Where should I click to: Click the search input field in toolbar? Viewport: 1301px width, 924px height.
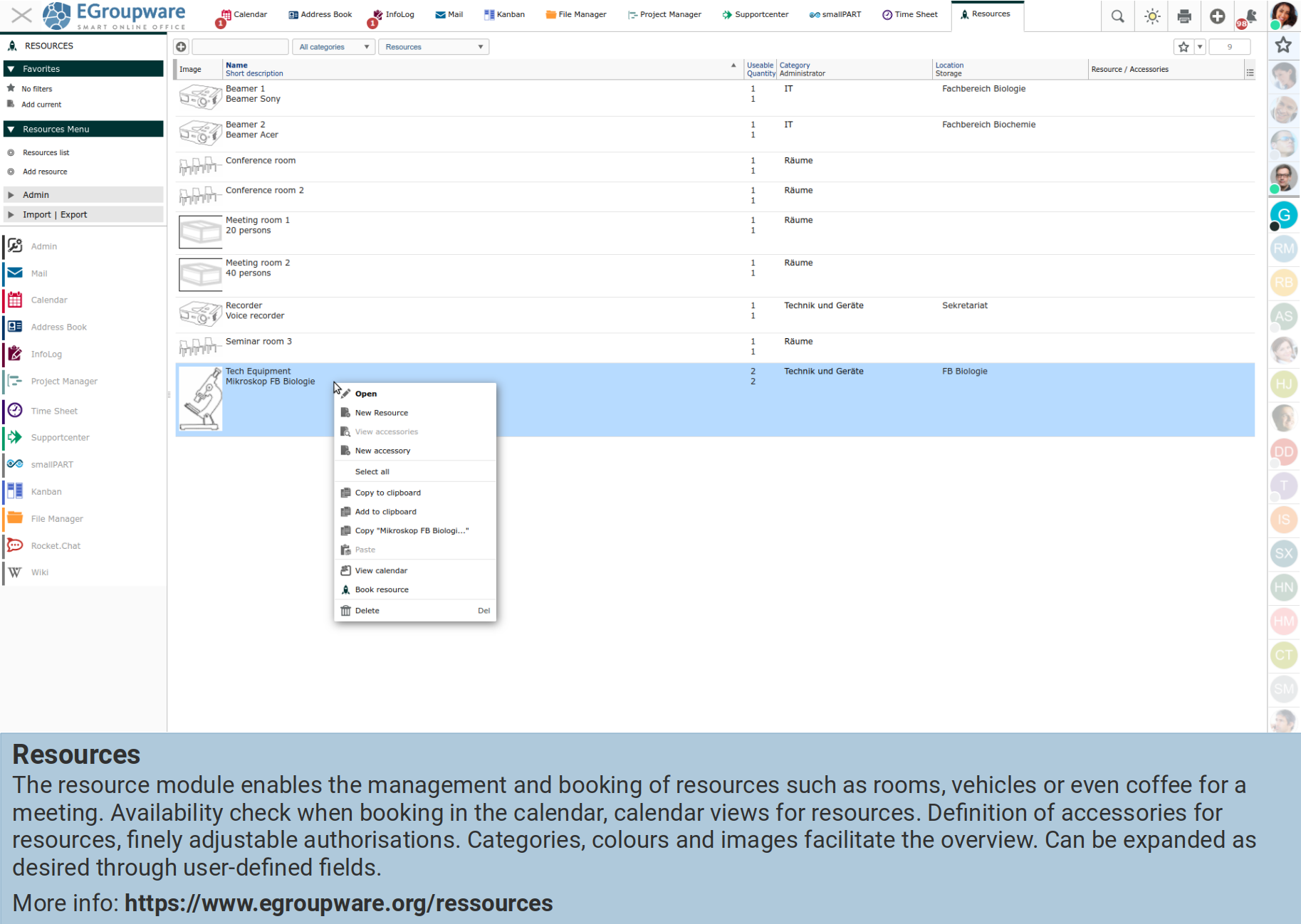pos(241,47)
